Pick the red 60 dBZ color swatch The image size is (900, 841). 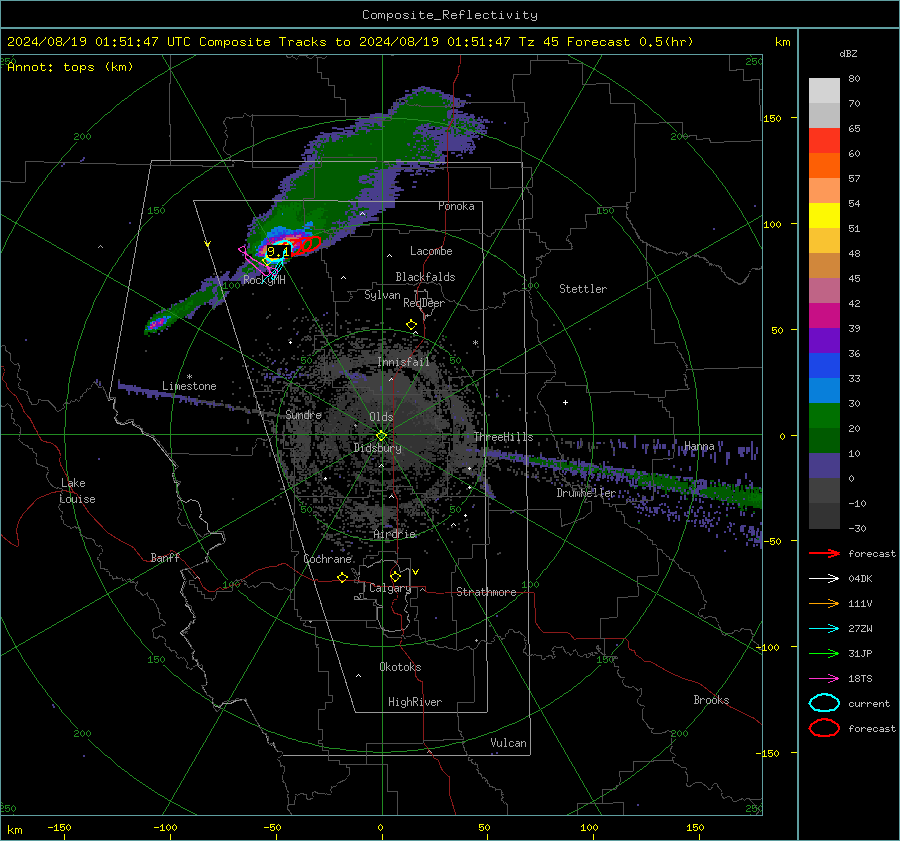pos(824,141)
